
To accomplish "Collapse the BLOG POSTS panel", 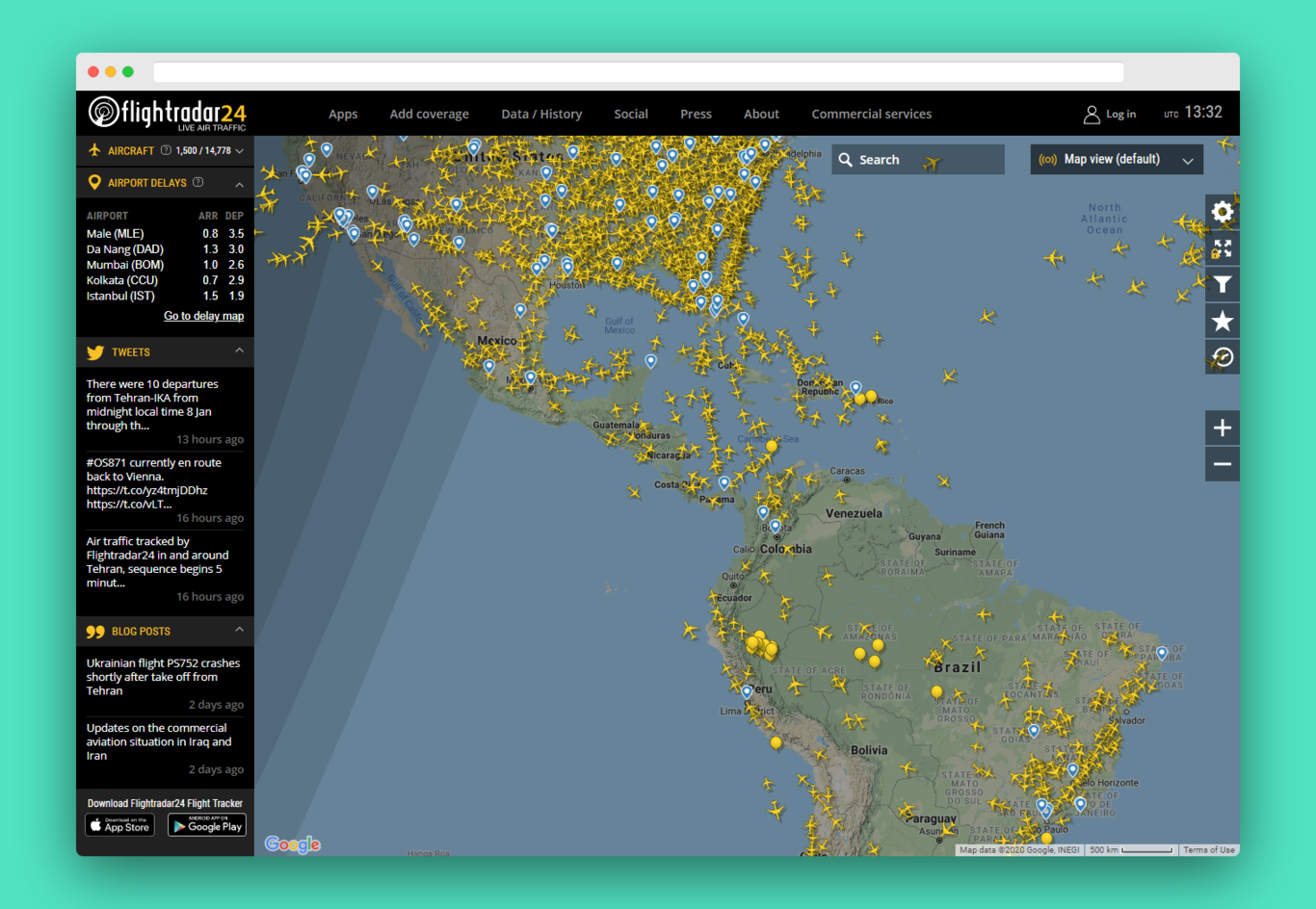I will [x=240, y=631].
